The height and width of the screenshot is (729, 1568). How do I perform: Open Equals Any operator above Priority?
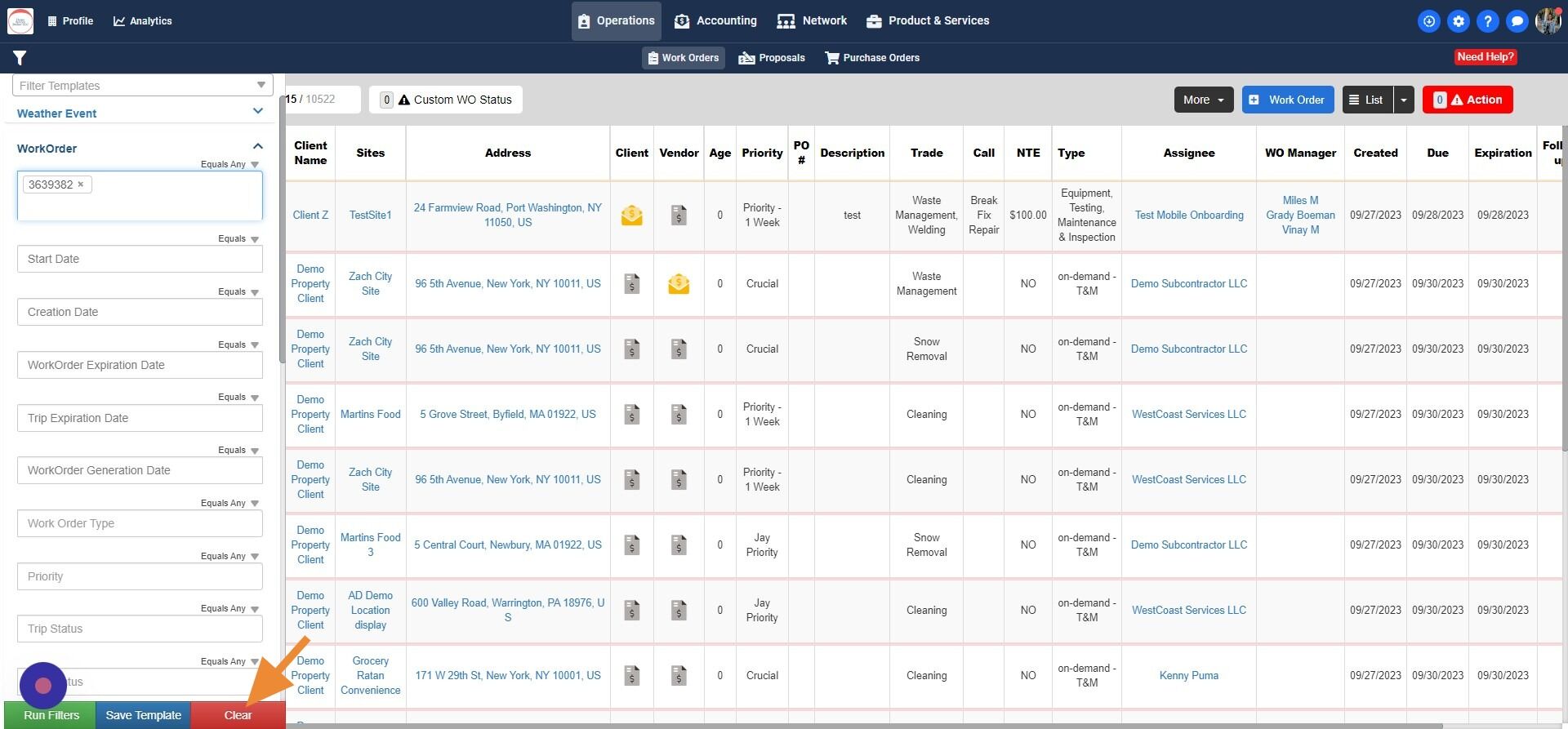229,556
